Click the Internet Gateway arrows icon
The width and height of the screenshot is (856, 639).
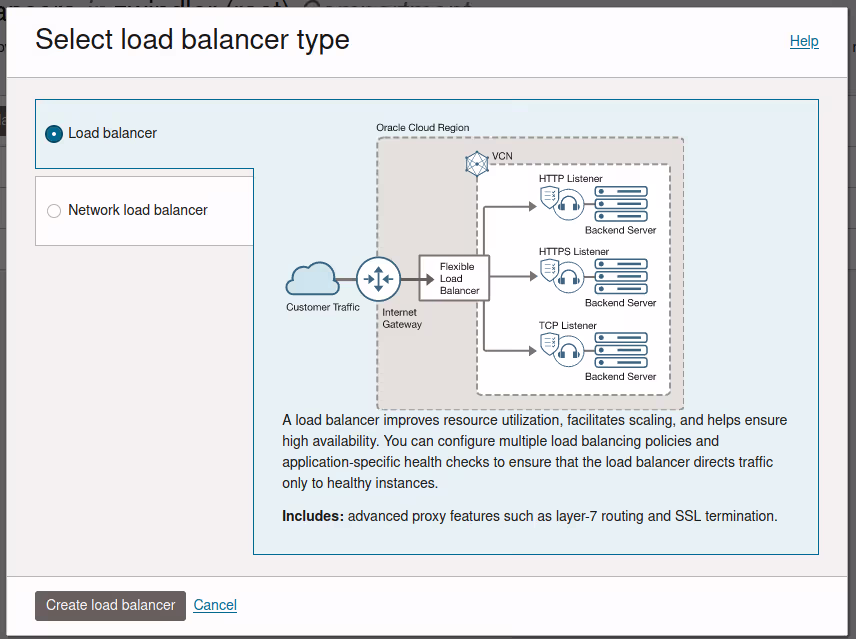tap(379, 278)
